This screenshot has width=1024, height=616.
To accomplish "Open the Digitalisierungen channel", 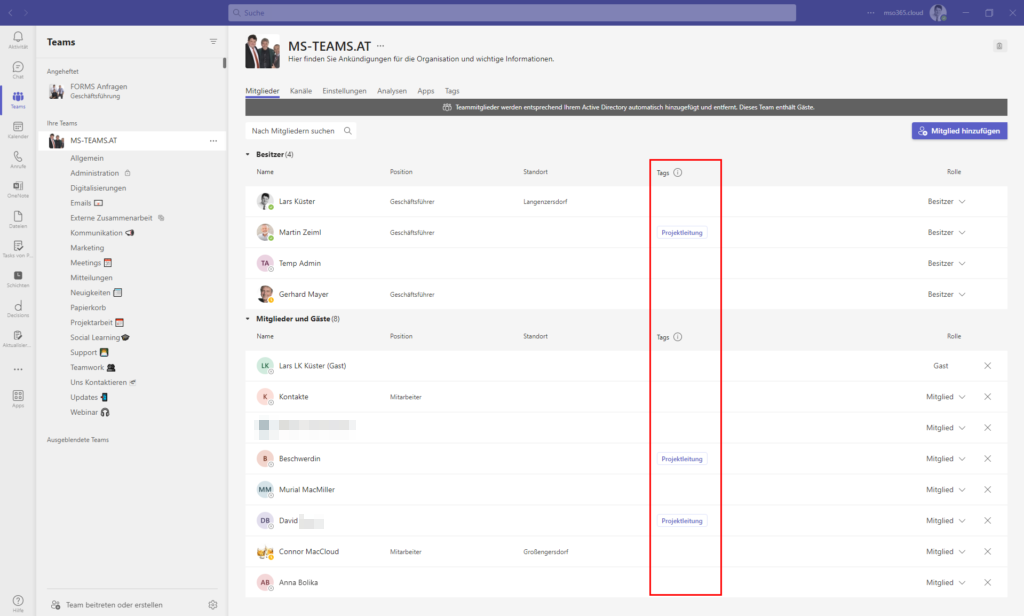I will tap(98, 188).
